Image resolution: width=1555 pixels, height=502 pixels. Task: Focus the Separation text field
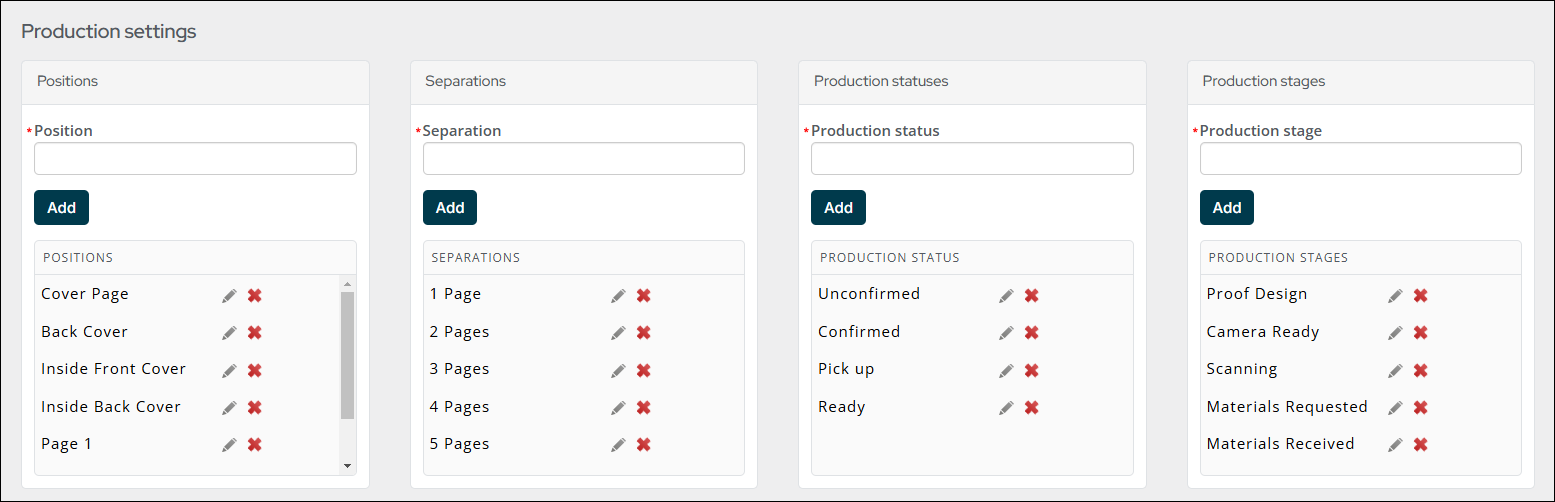point(584,158)
